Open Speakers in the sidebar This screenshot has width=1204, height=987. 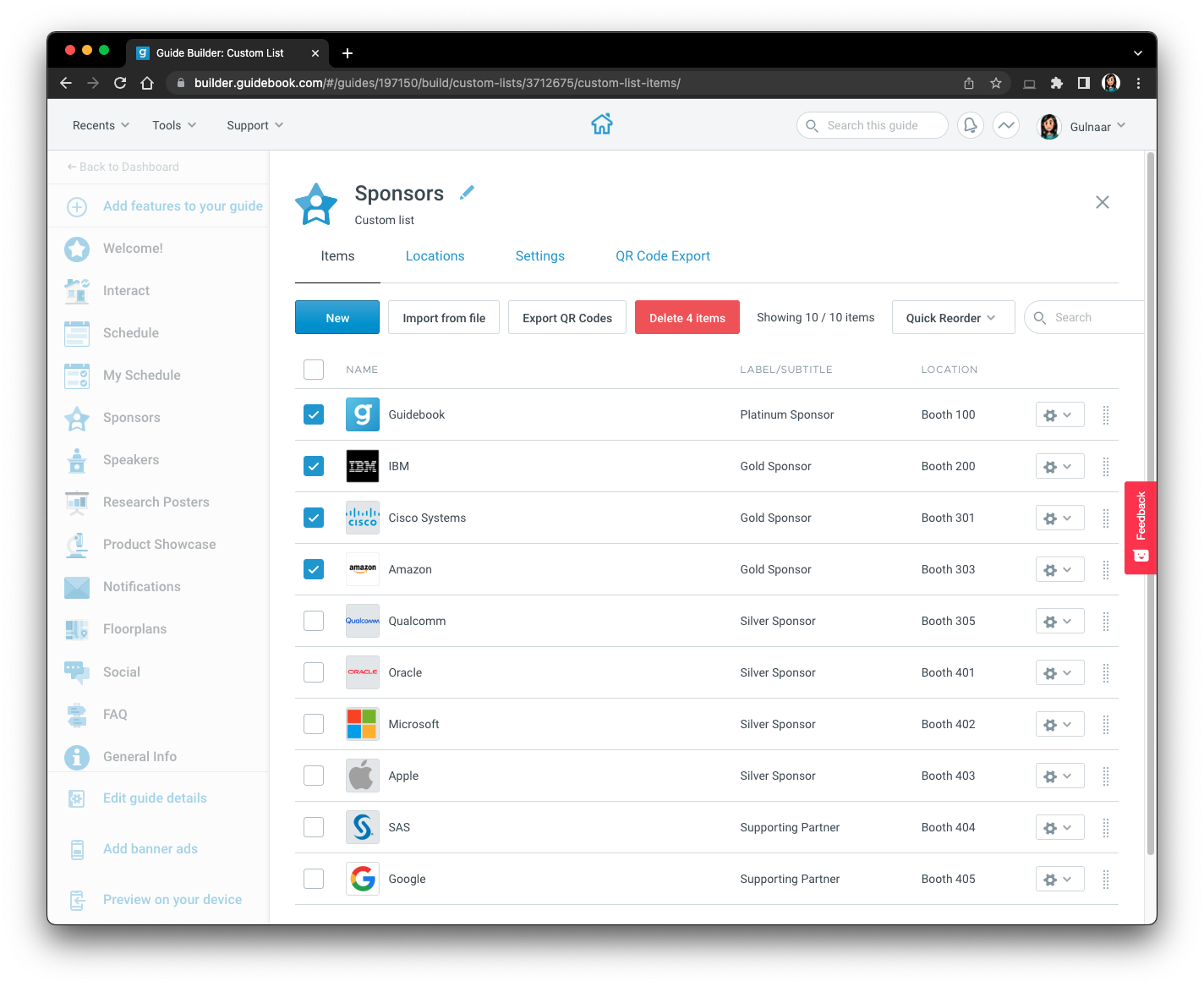(131, 460)
